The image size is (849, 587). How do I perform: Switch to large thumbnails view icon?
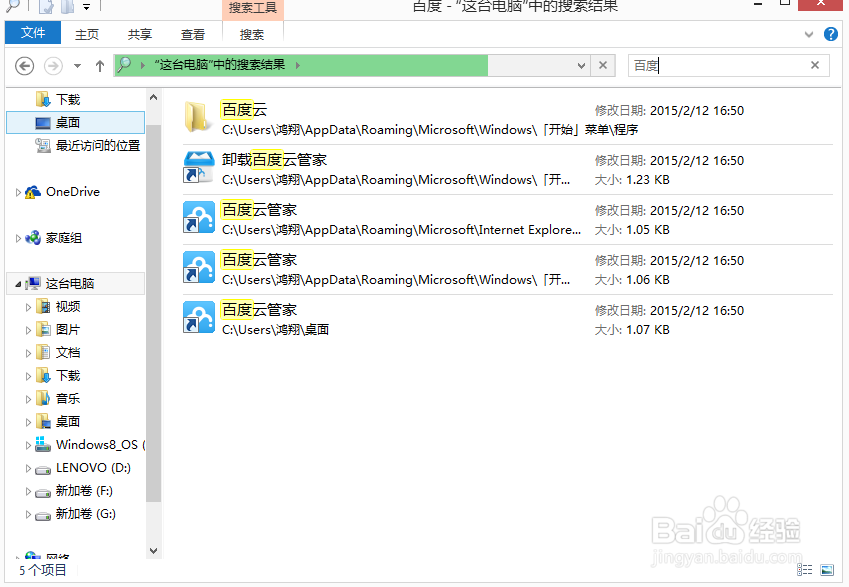827,570
